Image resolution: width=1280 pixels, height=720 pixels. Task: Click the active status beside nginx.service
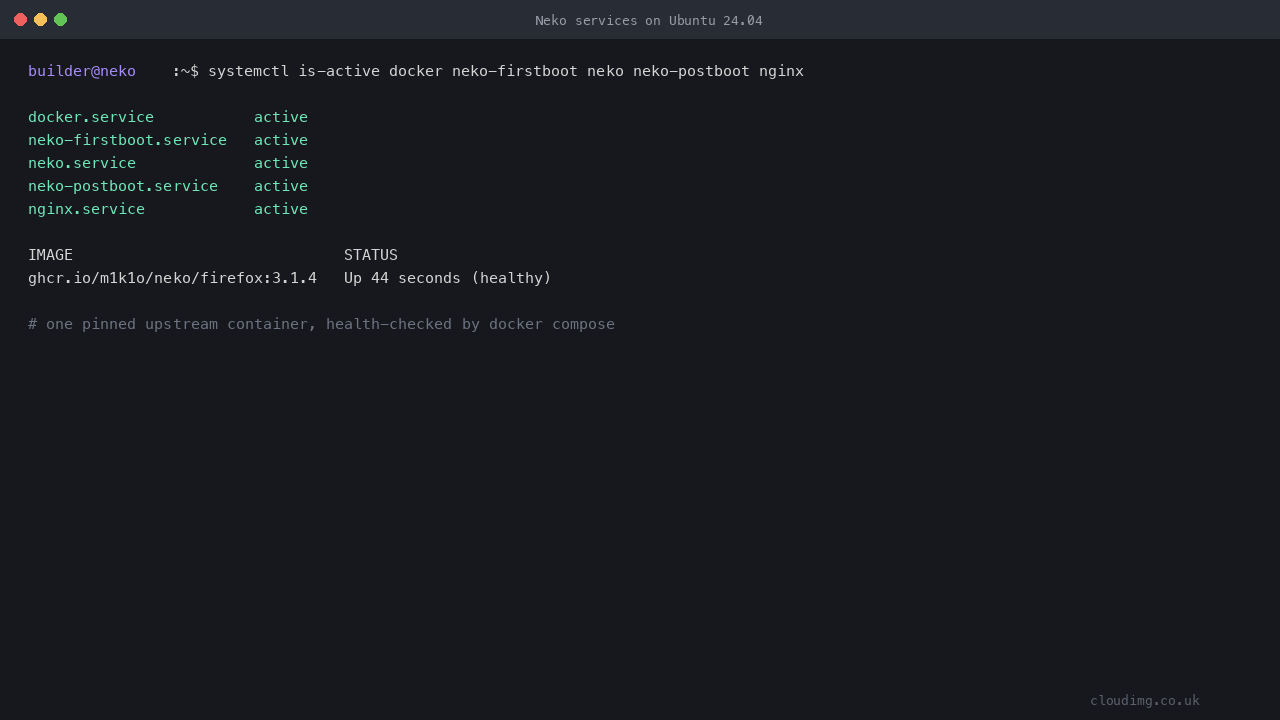pyautogui.click(x=281, y=209)
